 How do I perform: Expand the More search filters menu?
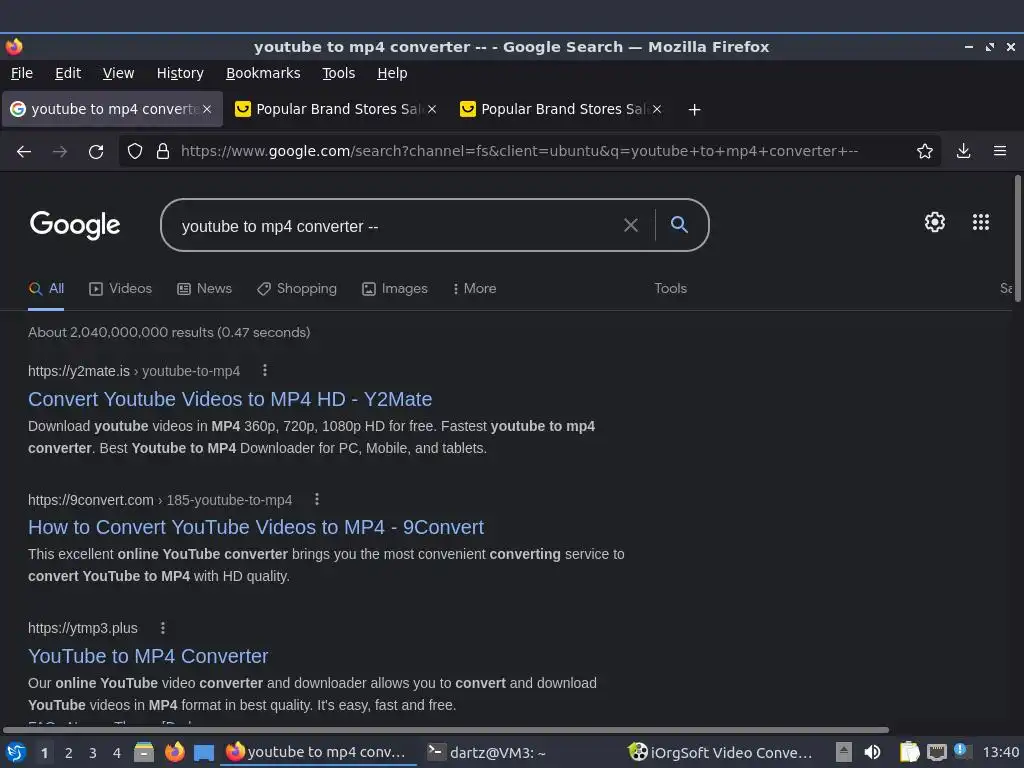click(475, 289)
